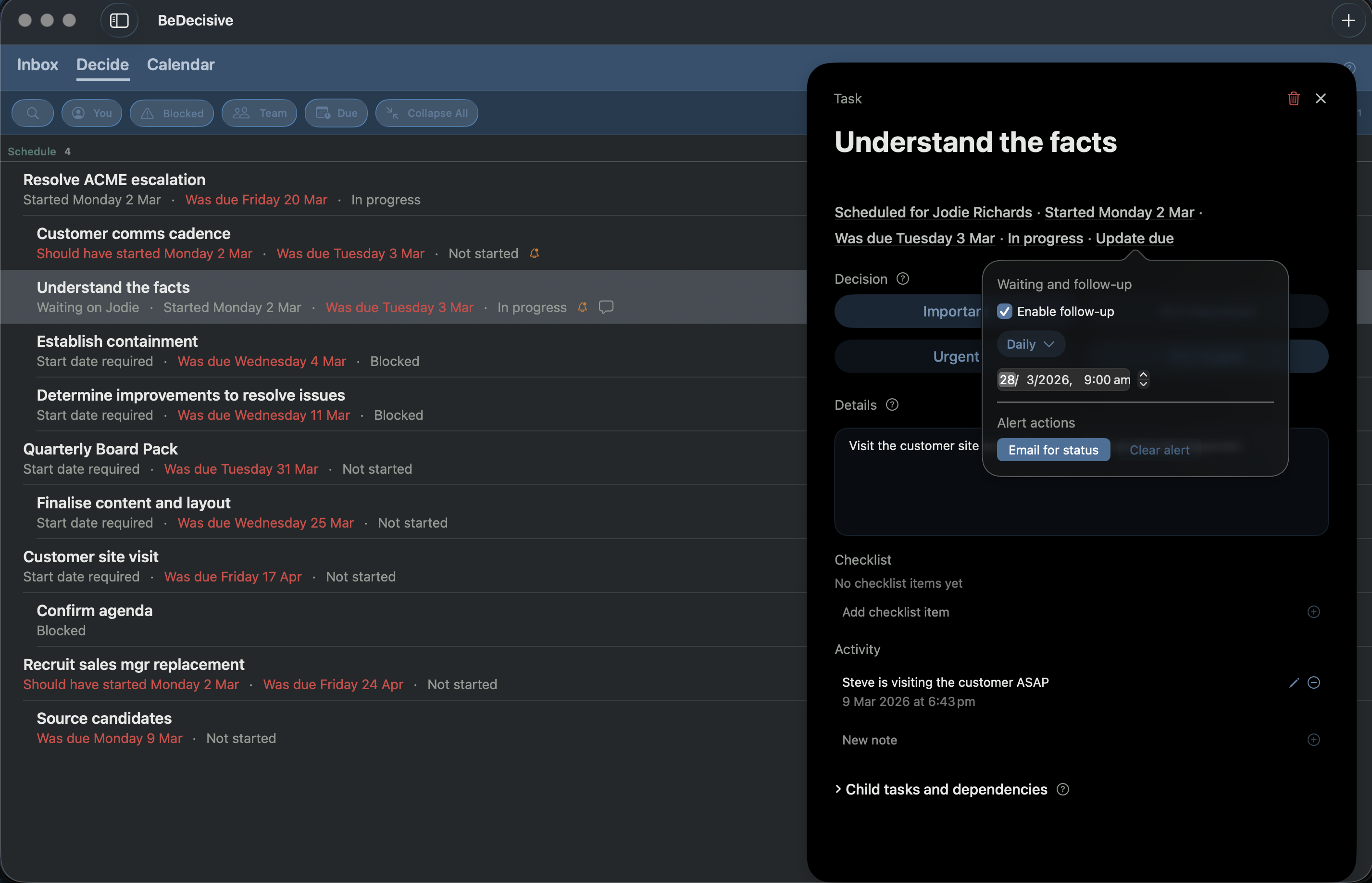1372x883 pixels.
Task: Open the Daily frequency dropdown
Action: [x=1030, y=344]
